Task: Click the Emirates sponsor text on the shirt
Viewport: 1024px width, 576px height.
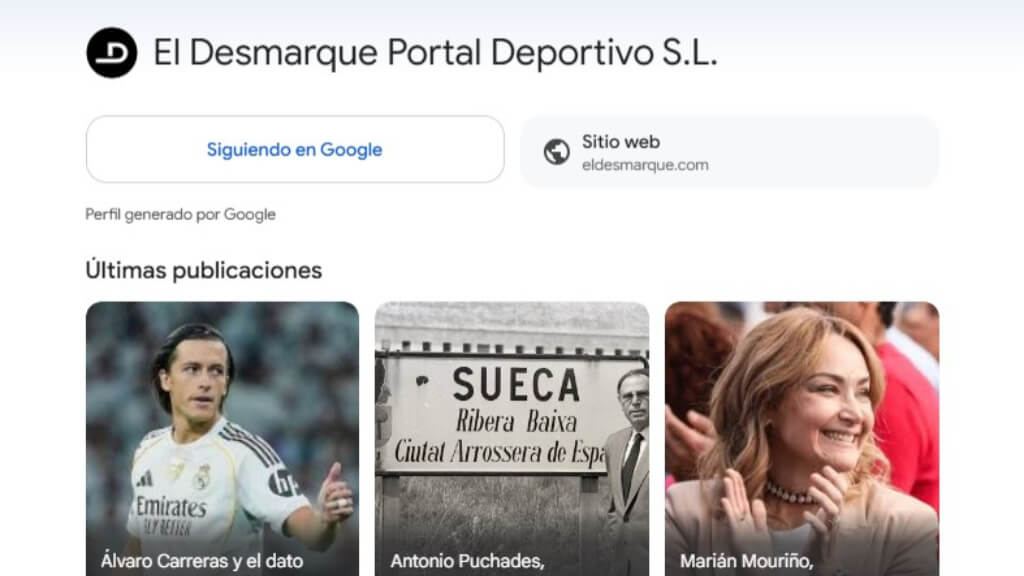Action: click(171, 505)
